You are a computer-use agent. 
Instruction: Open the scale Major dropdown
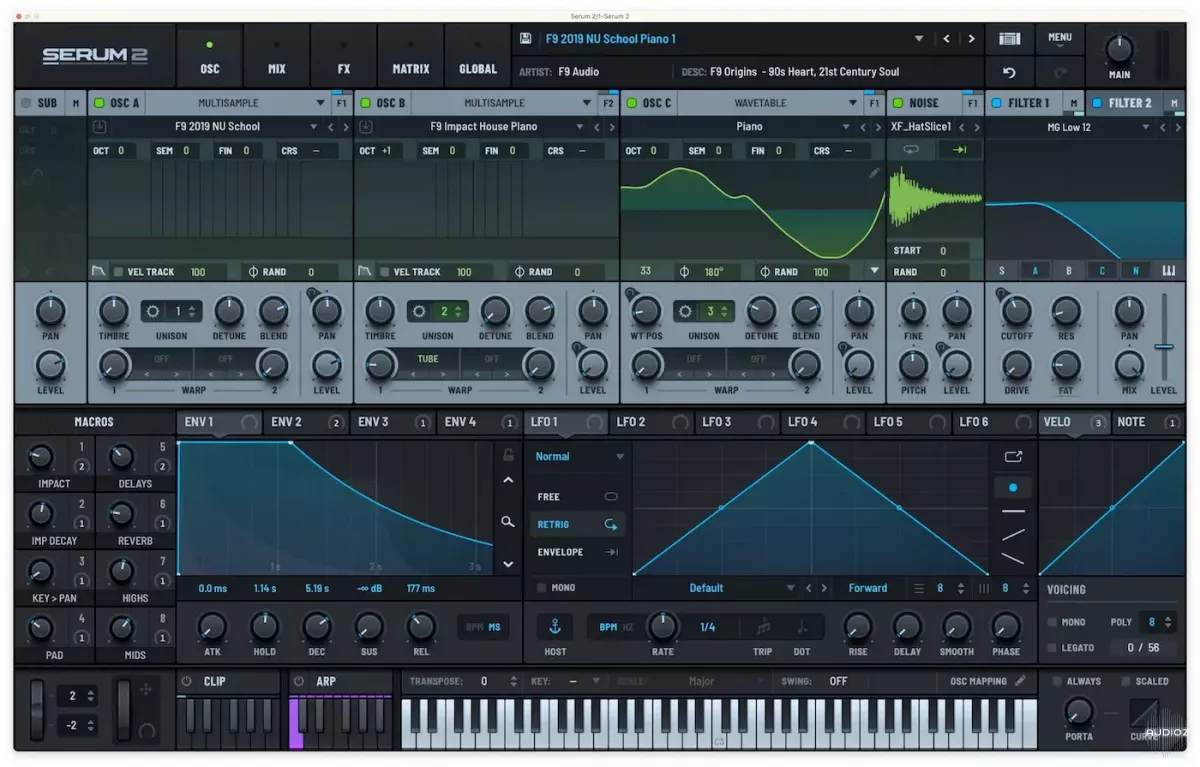[702, 681]
